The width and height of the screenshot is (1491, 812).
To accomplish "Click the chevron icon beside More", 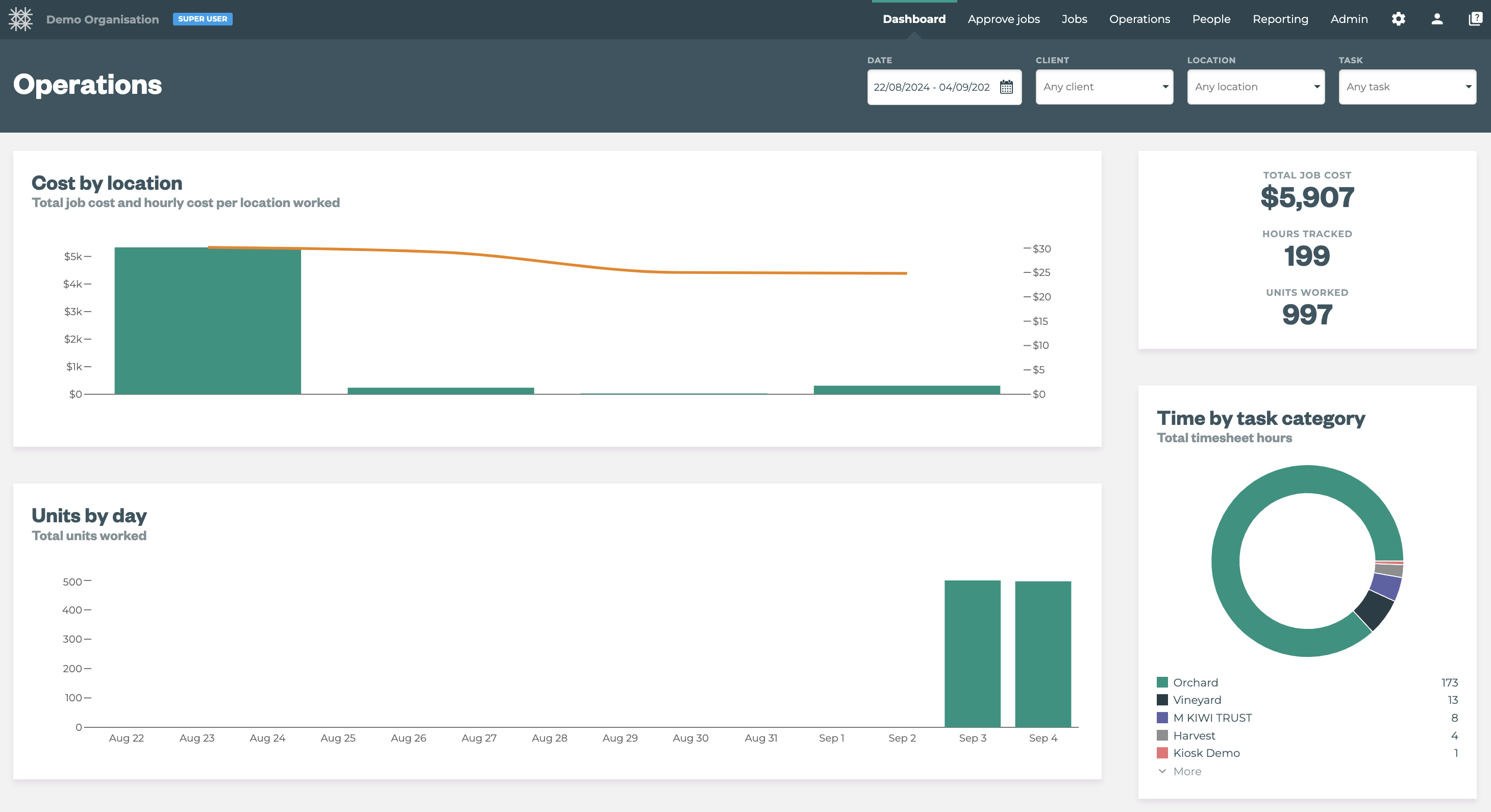I will 1162,771.
